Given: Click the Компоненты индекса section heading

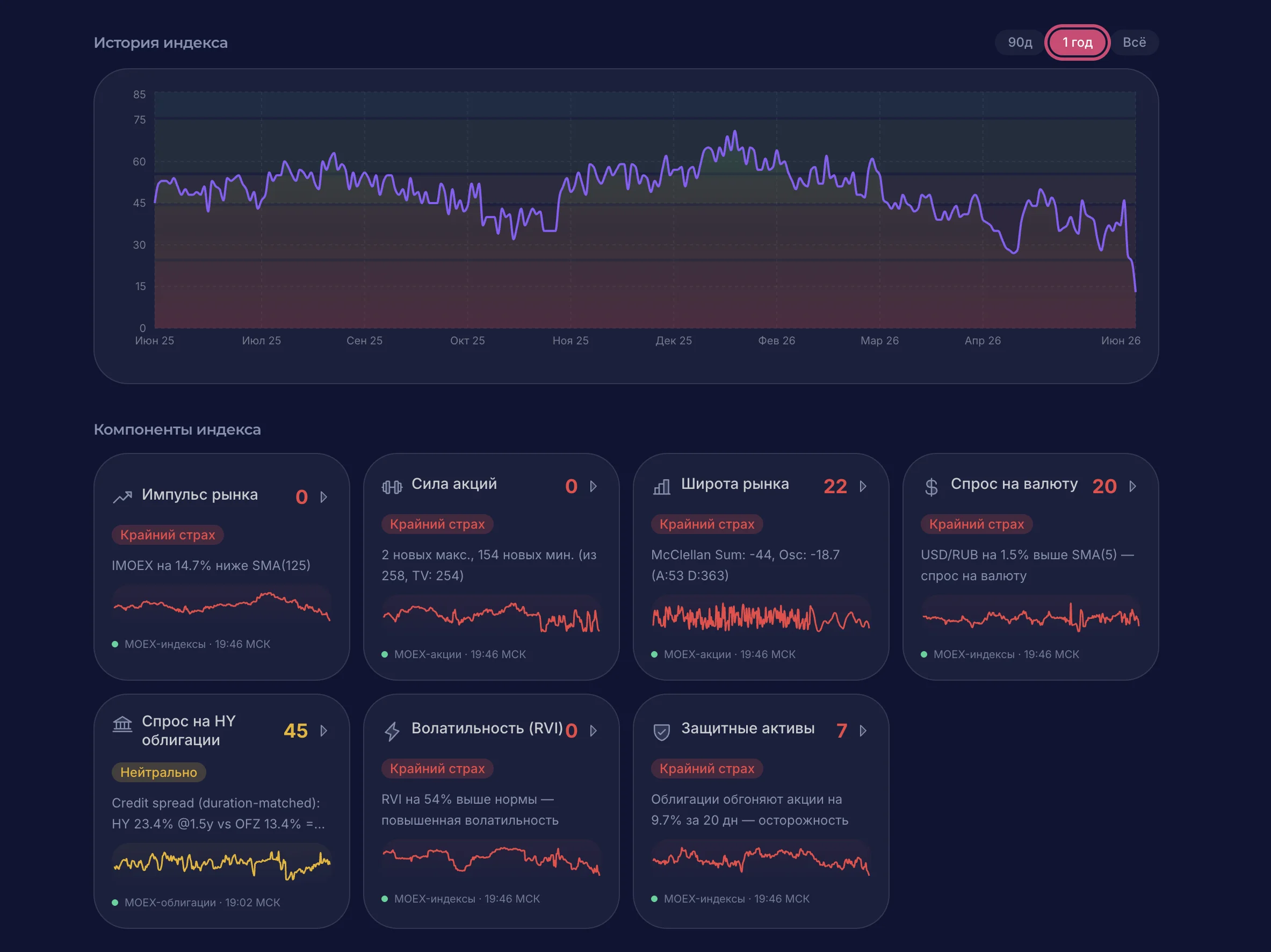Looking at the screenshot, I should point(178,430).
